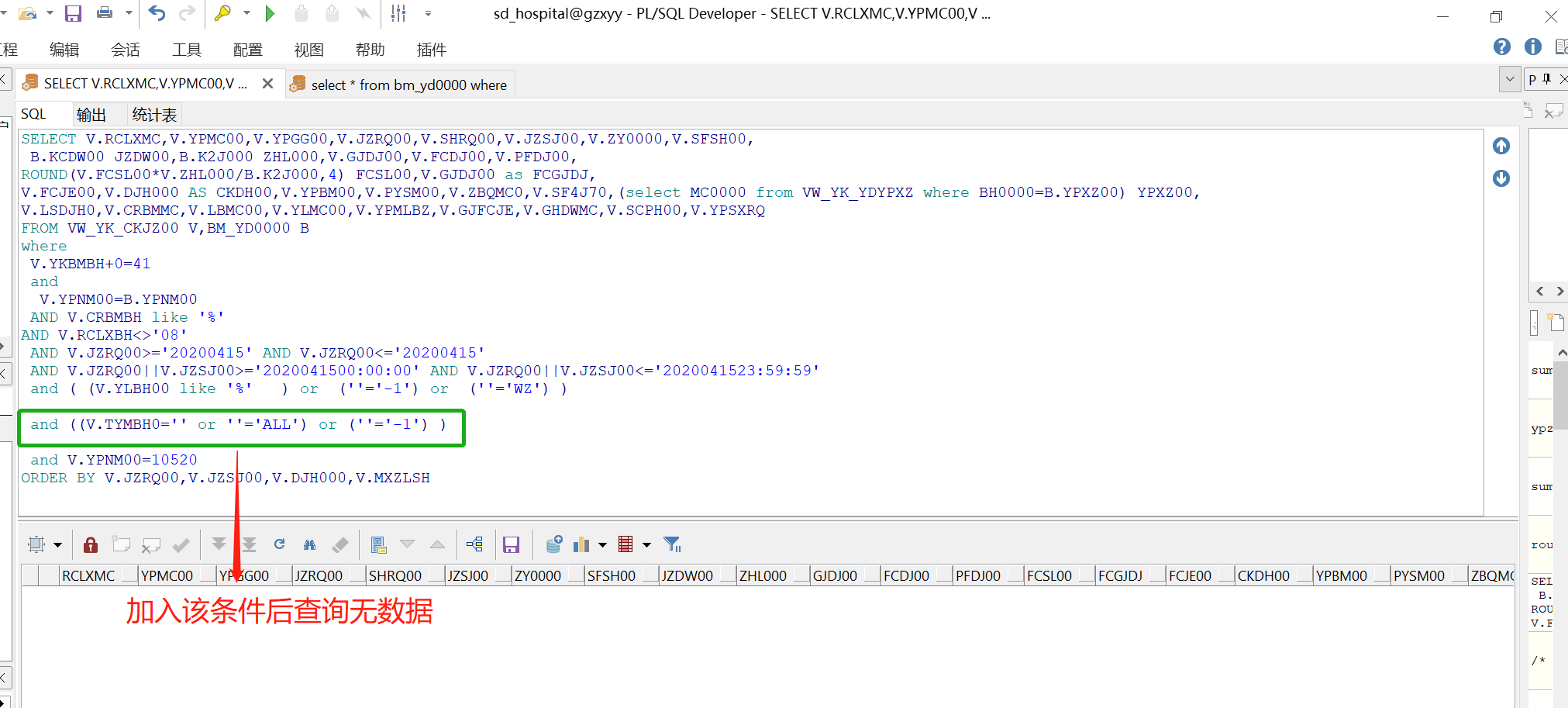Click inside the SQL editor on the ORDER BY line

coord(226,478)
